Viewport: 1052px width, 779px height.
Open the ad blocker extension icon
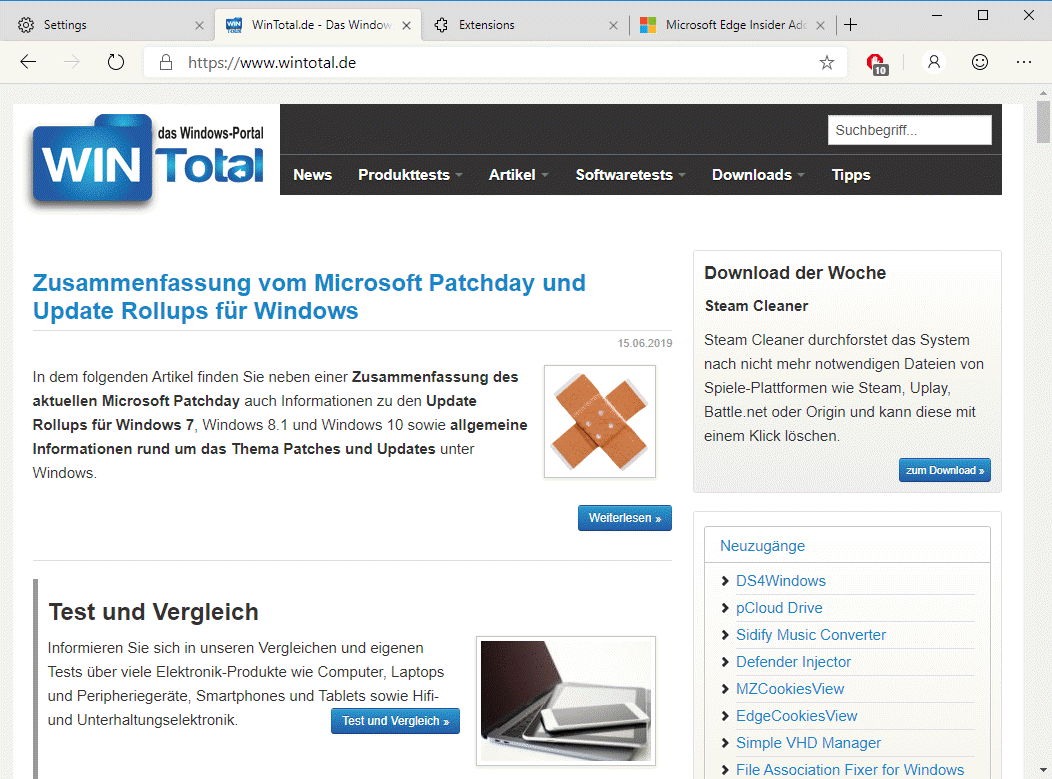(877, 64)
